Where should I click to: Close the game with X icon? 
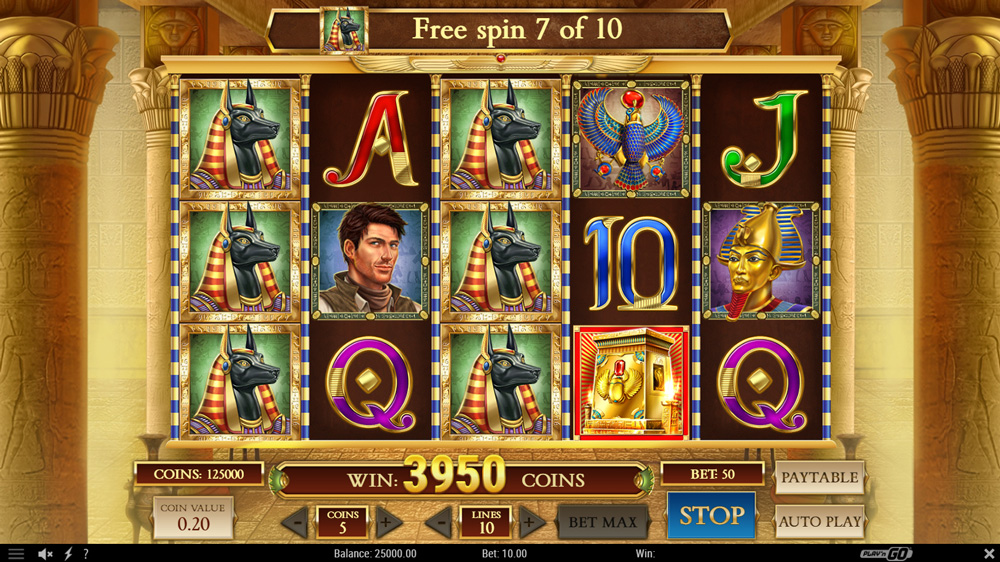[x=989, y=553]
